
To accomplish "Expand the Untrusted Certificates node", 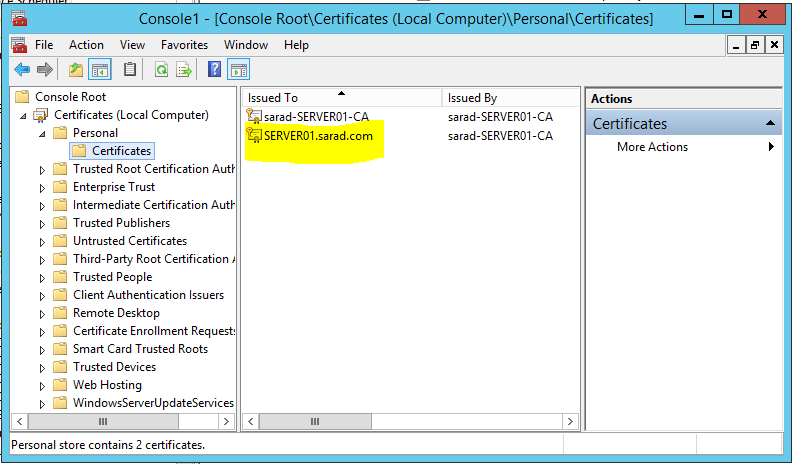I will tap(43, 242).
